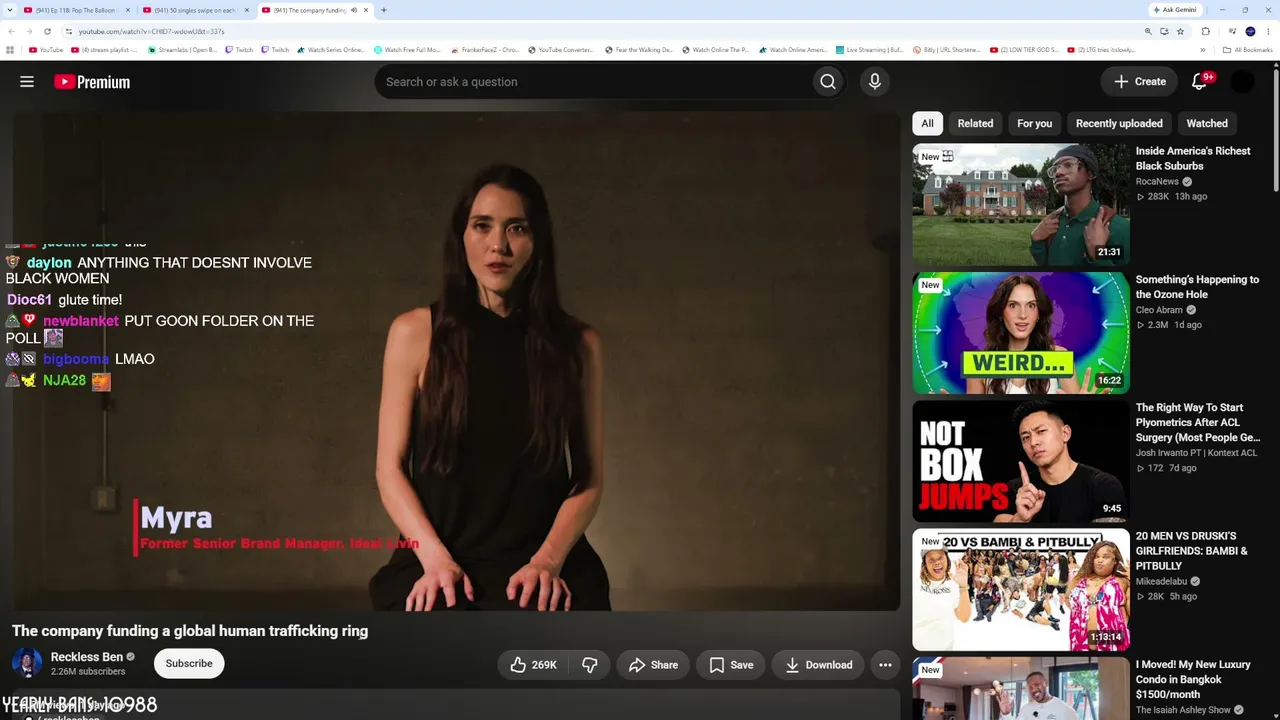Image resolution: width=1280 pixels, height=720 pixels.
Task: Open 'Bitly | URL Shortener' bookmark
Action: (x=946, y=50)
